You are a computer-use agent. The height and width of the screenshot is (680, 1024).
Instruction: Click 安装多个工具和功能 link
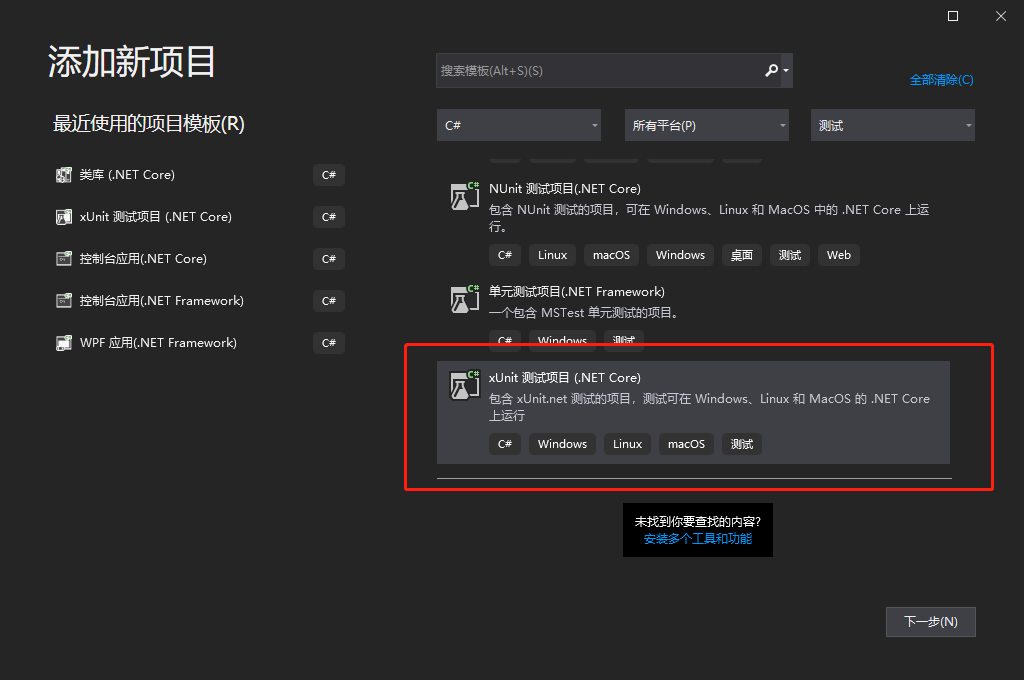[697, 539]
